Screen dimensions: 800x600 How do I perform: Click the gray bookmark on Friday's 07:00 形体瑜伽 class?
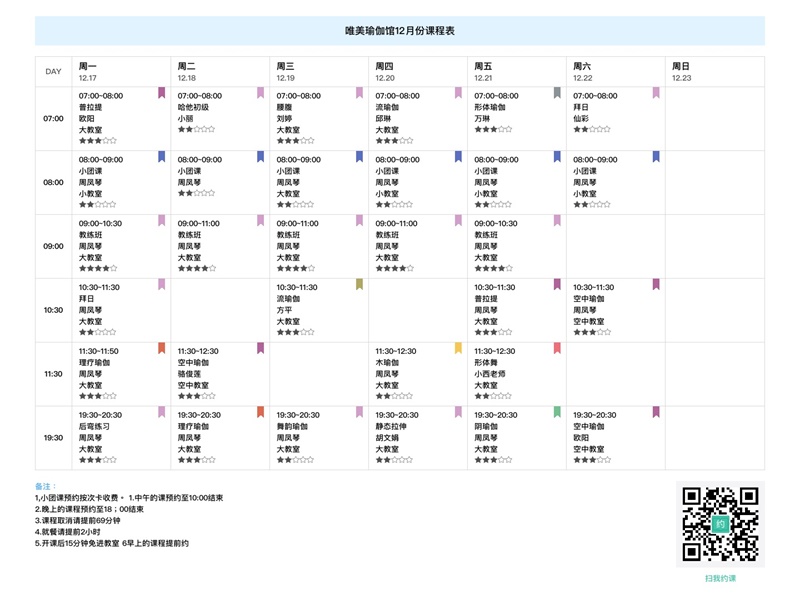pyautogui.click(x=557, y=93)
